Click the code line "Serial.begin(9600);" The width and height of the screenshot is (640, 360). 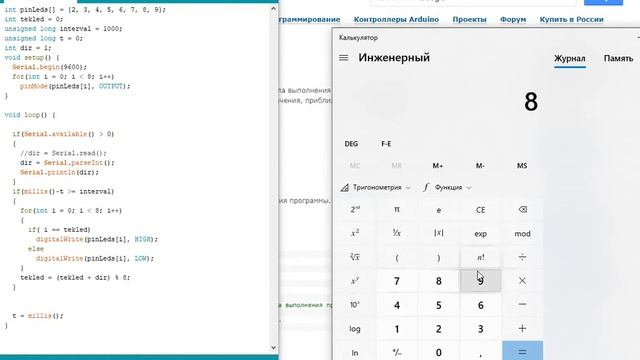click(49, 67)
